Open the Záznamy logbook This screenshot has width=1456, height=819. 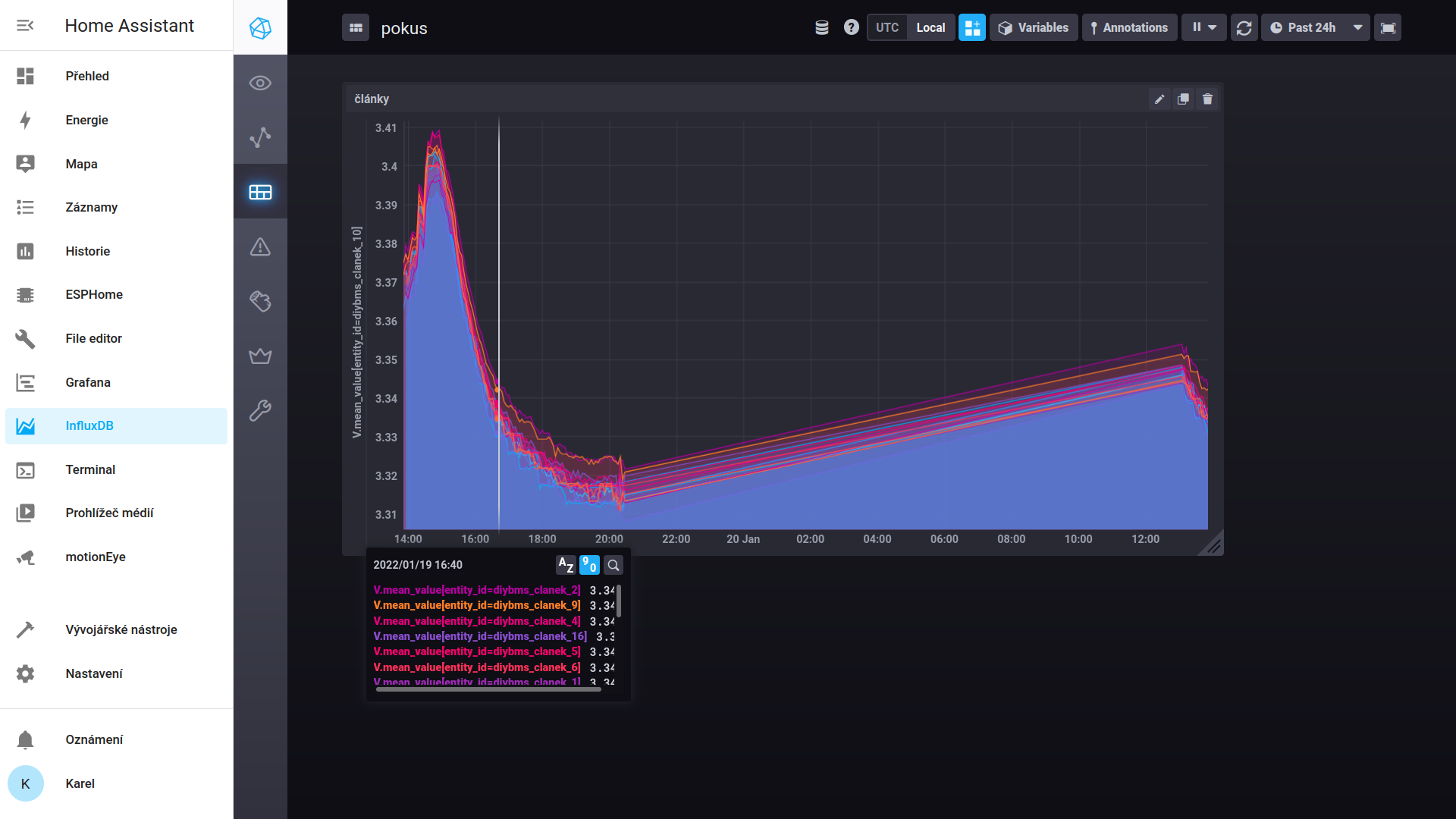[x=116, y=207]
